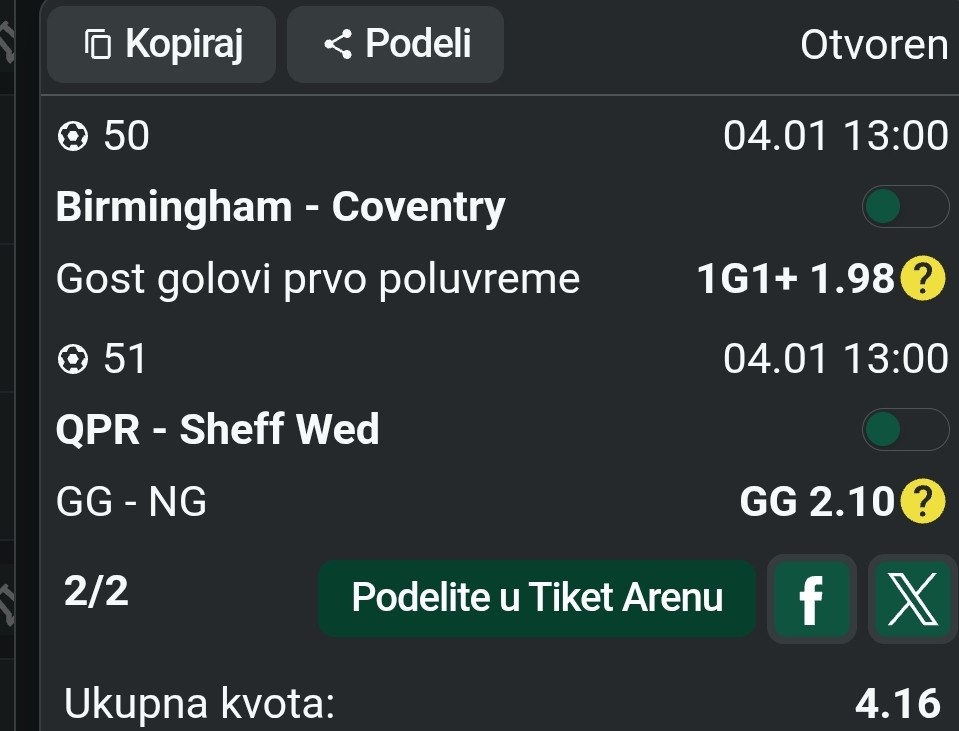Click the soccer ball icon beside number 51

coord(73,360)
